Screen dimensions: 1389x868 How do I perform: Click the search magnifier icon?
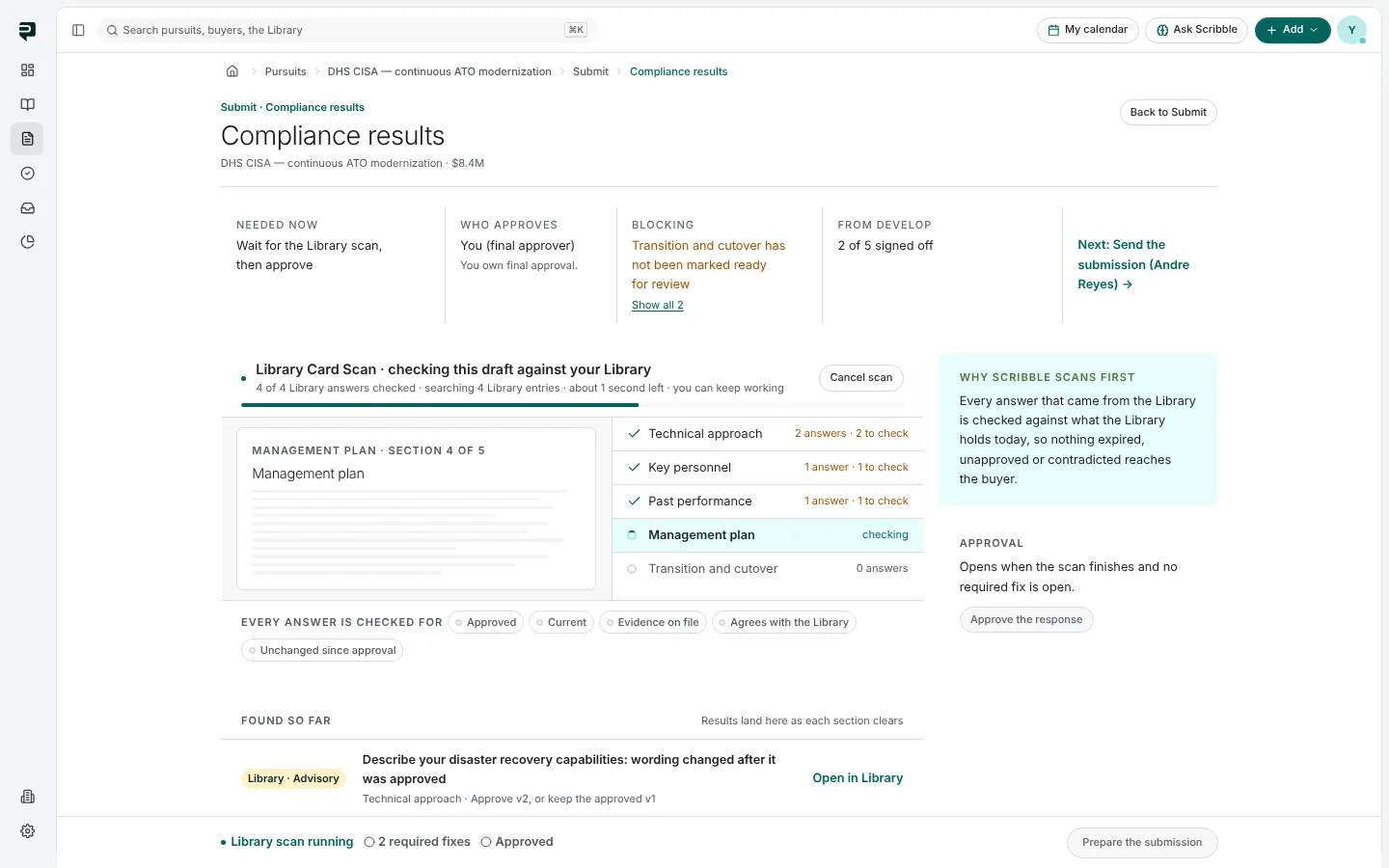pos(113,30)
